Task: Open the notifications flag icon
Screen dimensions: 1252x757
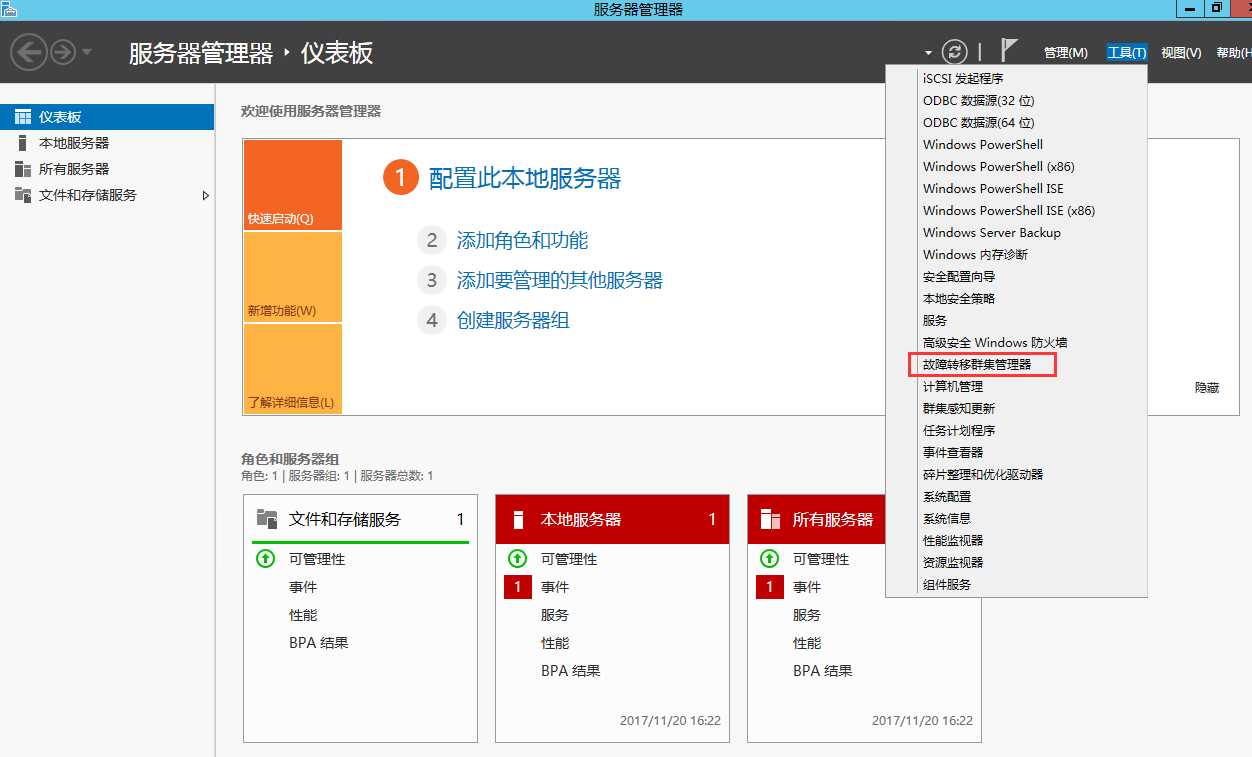Action: (1009, 50)
